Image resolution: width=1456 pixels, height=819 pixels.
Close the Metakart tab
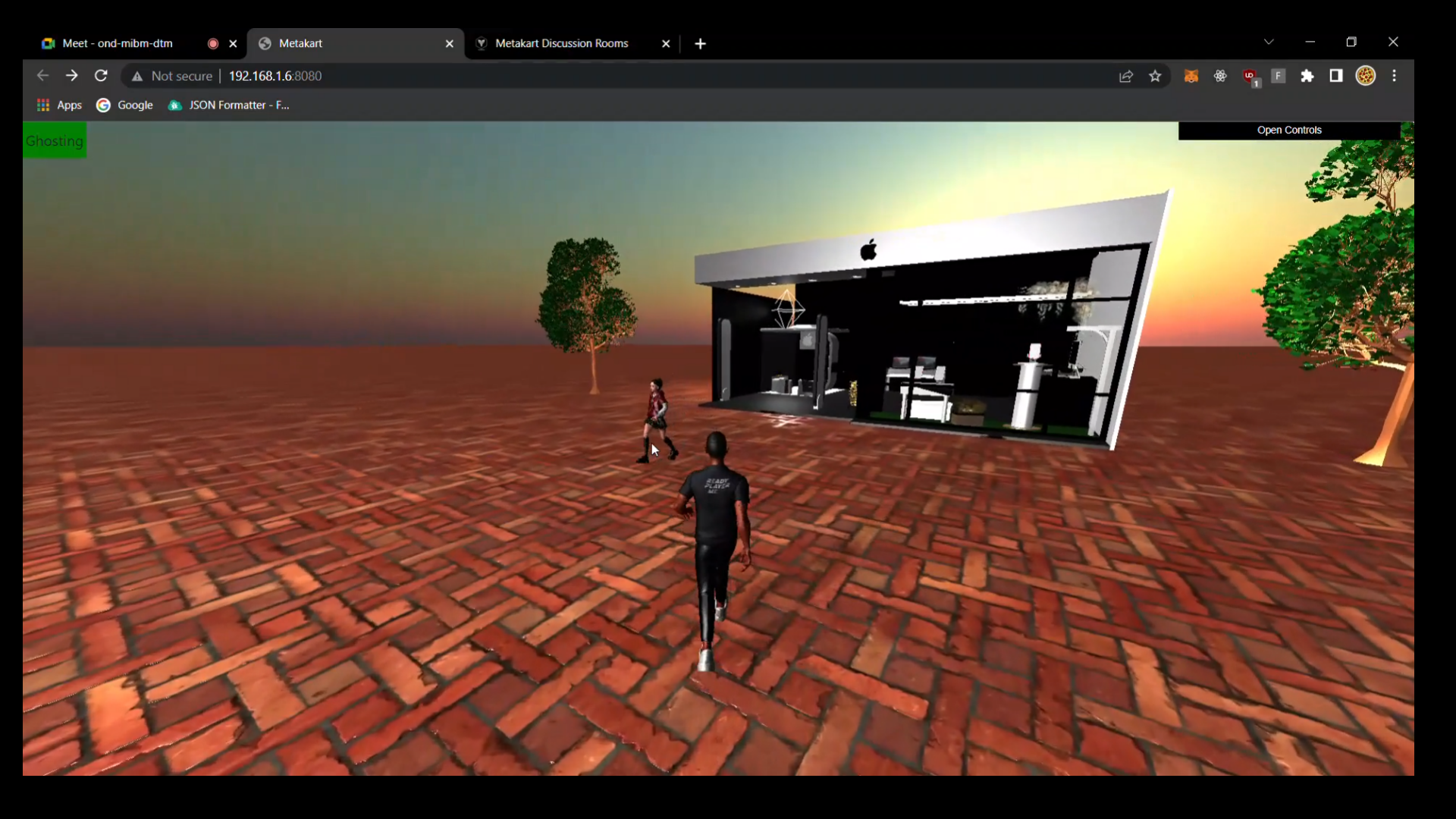pyautogui.click(x=450, y=44)
